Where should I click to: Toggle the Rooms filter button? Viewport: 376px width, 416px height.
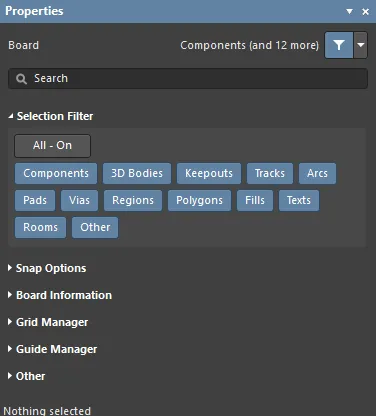[x=40, y=227]
